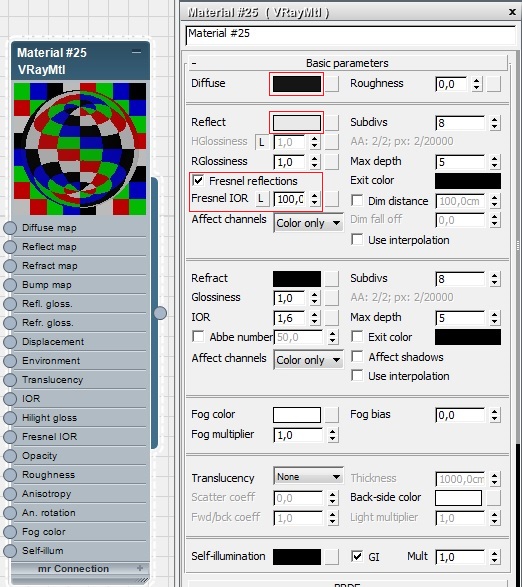
Task: Click the Self-illumination map slot button
Action: click(332, 557)
